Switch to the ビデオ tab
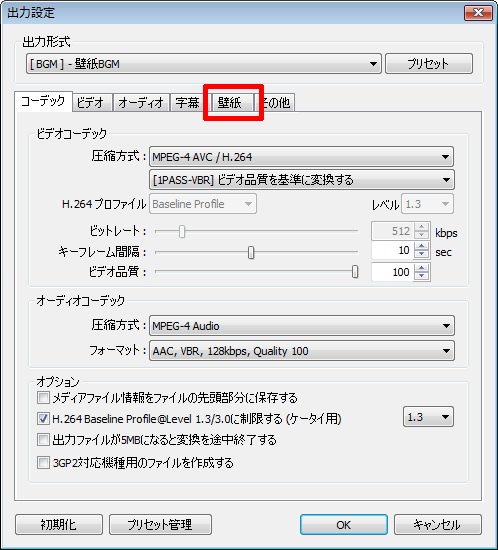Viewport: 498px width, 550px height. [92, 102]
